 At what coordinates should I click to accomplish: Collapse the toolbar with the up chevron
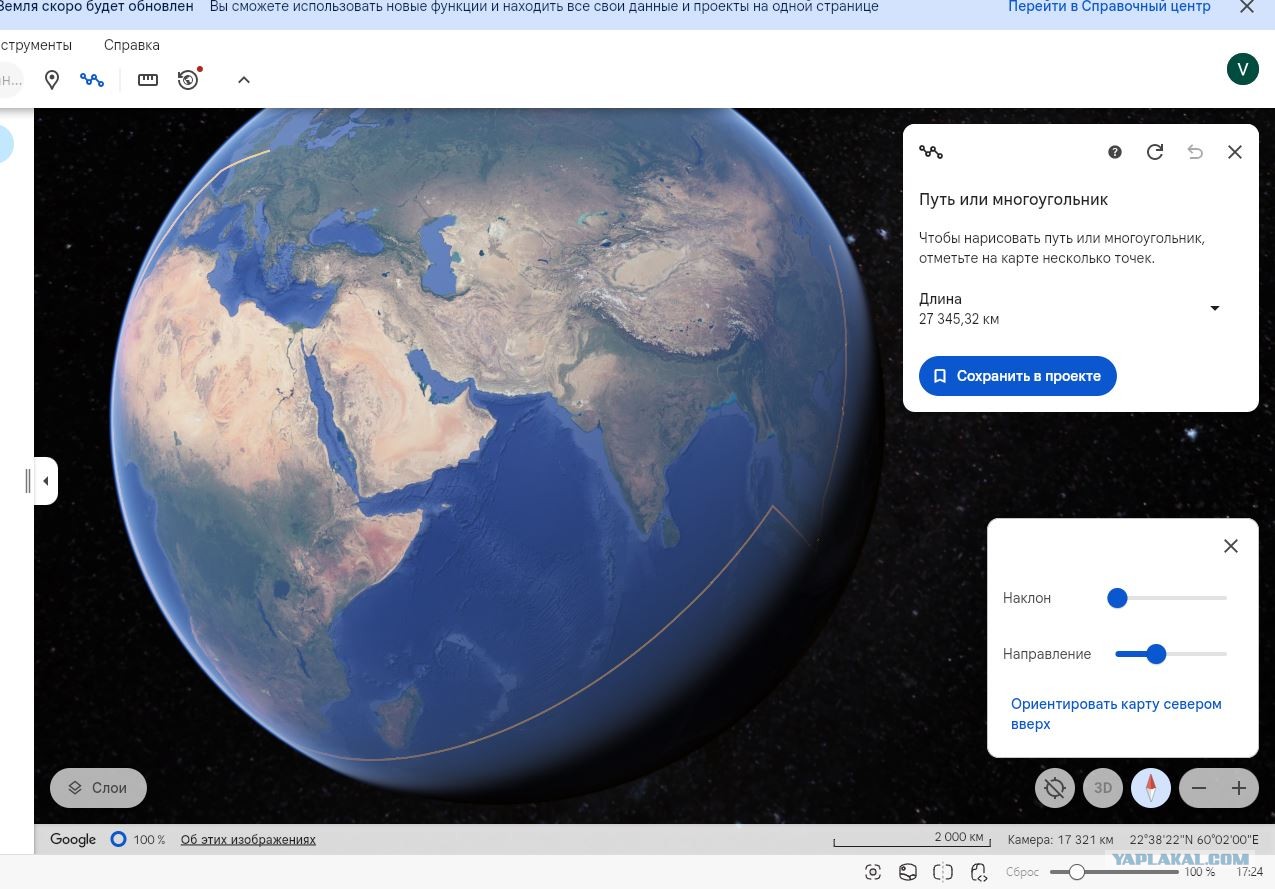pos(243,80)
